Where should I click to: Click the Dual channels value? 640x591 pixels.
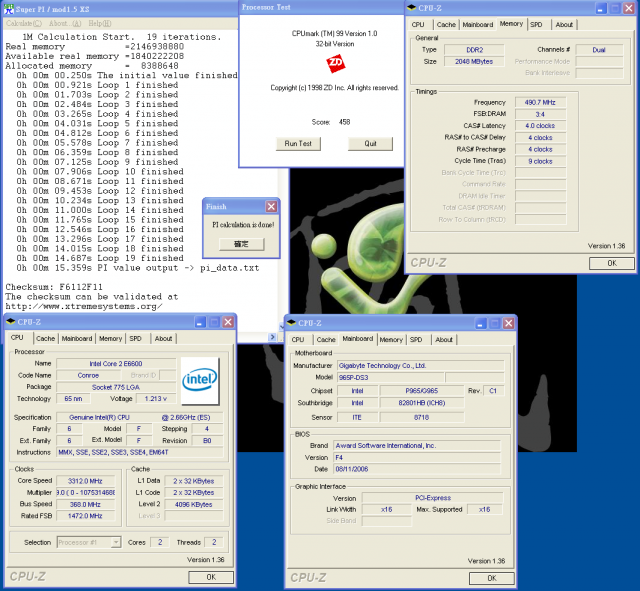[x=599, y=50]
